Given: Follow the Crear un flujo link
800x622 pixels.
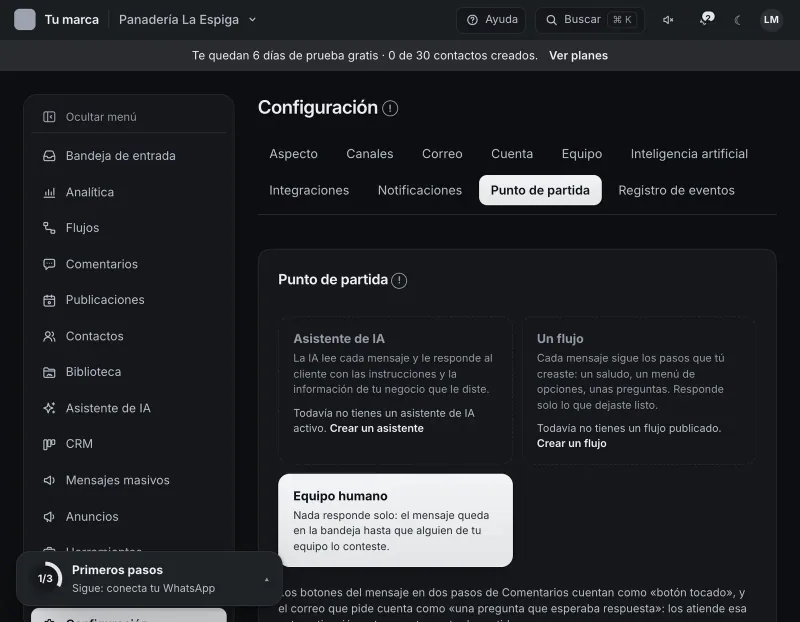Looking at the screenshot, I should pyautogui.click(x=571, y=443).
